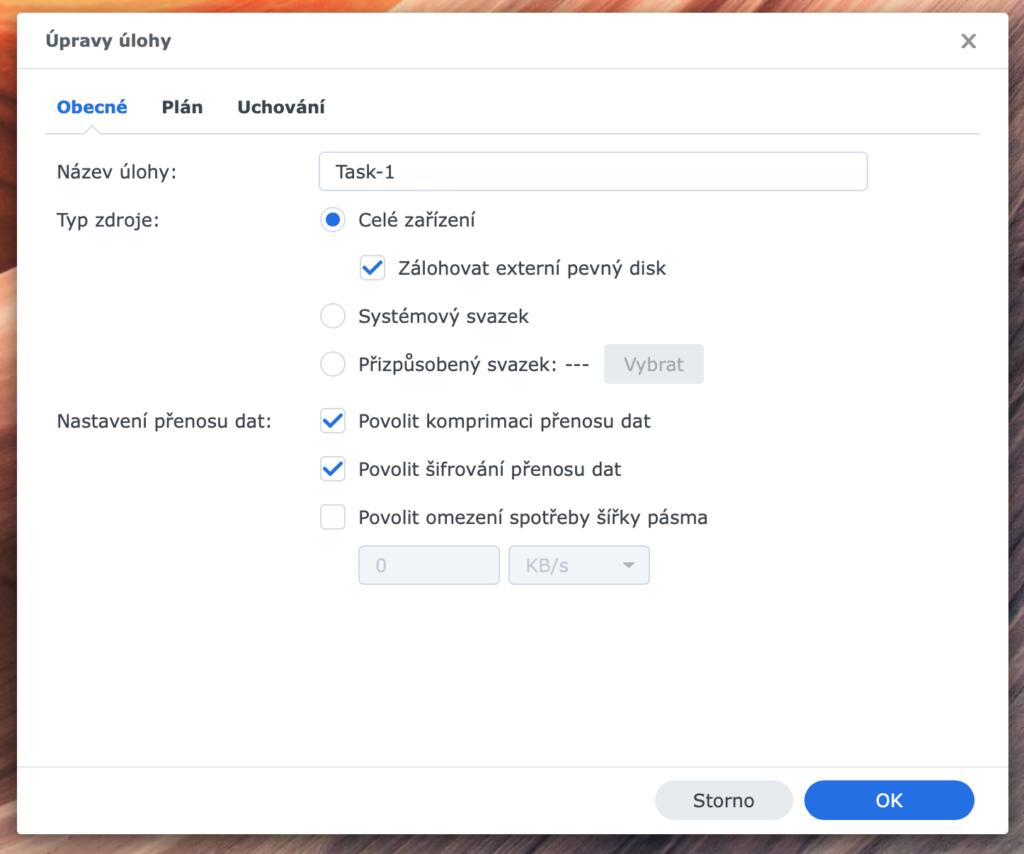The height and width of the screenshot is (854, 1024).
Task: Select the Systémový svazek option
Action: (x=332, y=316)
